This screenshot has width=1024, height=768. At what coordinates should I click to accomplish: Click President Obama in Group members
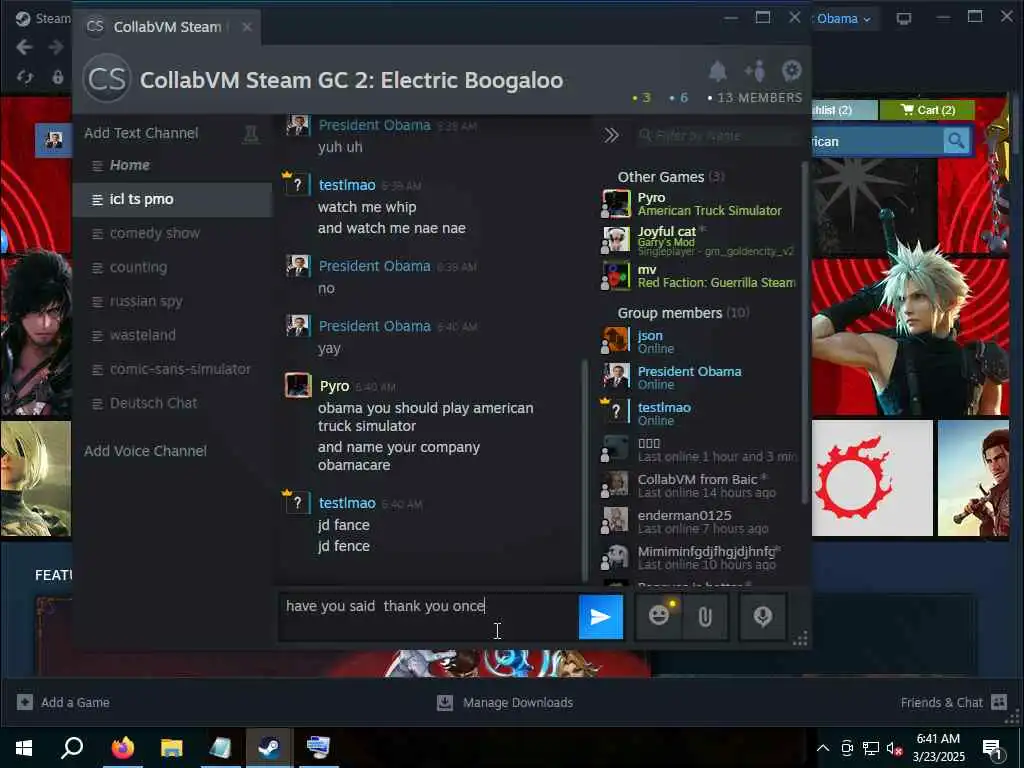click(x=699, y=377)
